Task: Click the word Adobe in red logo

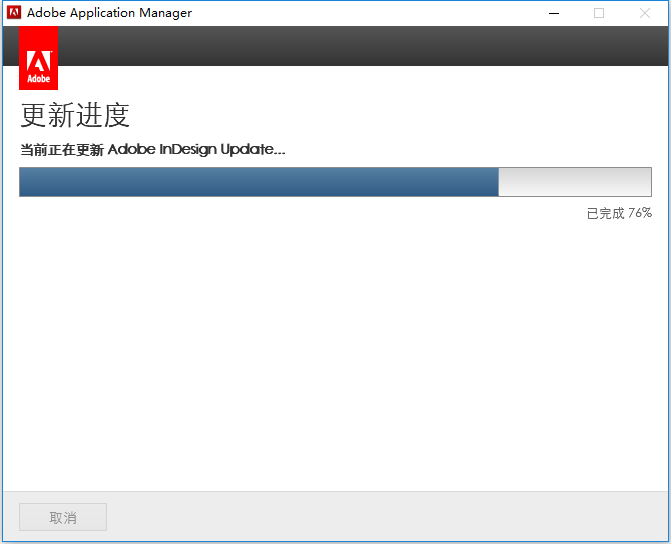Action: coord(39,79)
